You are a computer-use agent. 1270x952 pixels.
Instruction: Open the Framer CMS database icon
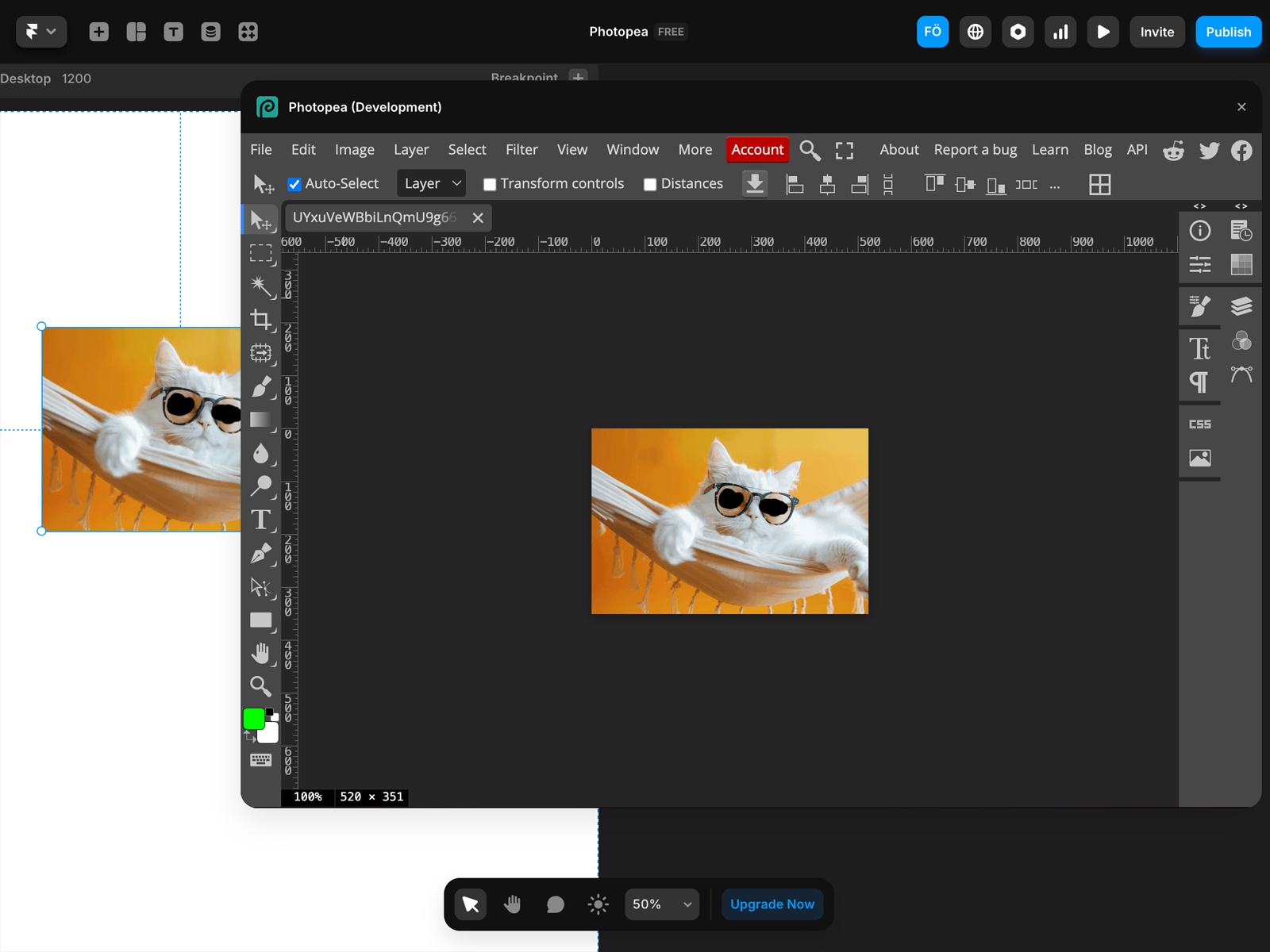click(210, 32)
